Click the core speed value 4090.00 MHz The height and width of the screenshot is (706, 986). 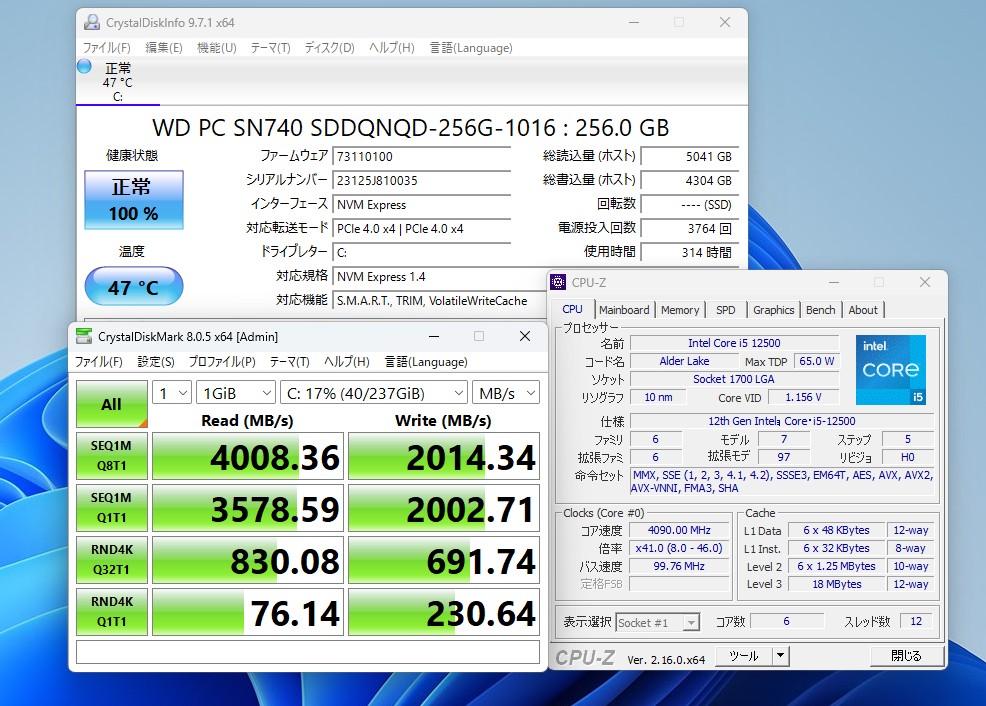click(x=679, y=530)
